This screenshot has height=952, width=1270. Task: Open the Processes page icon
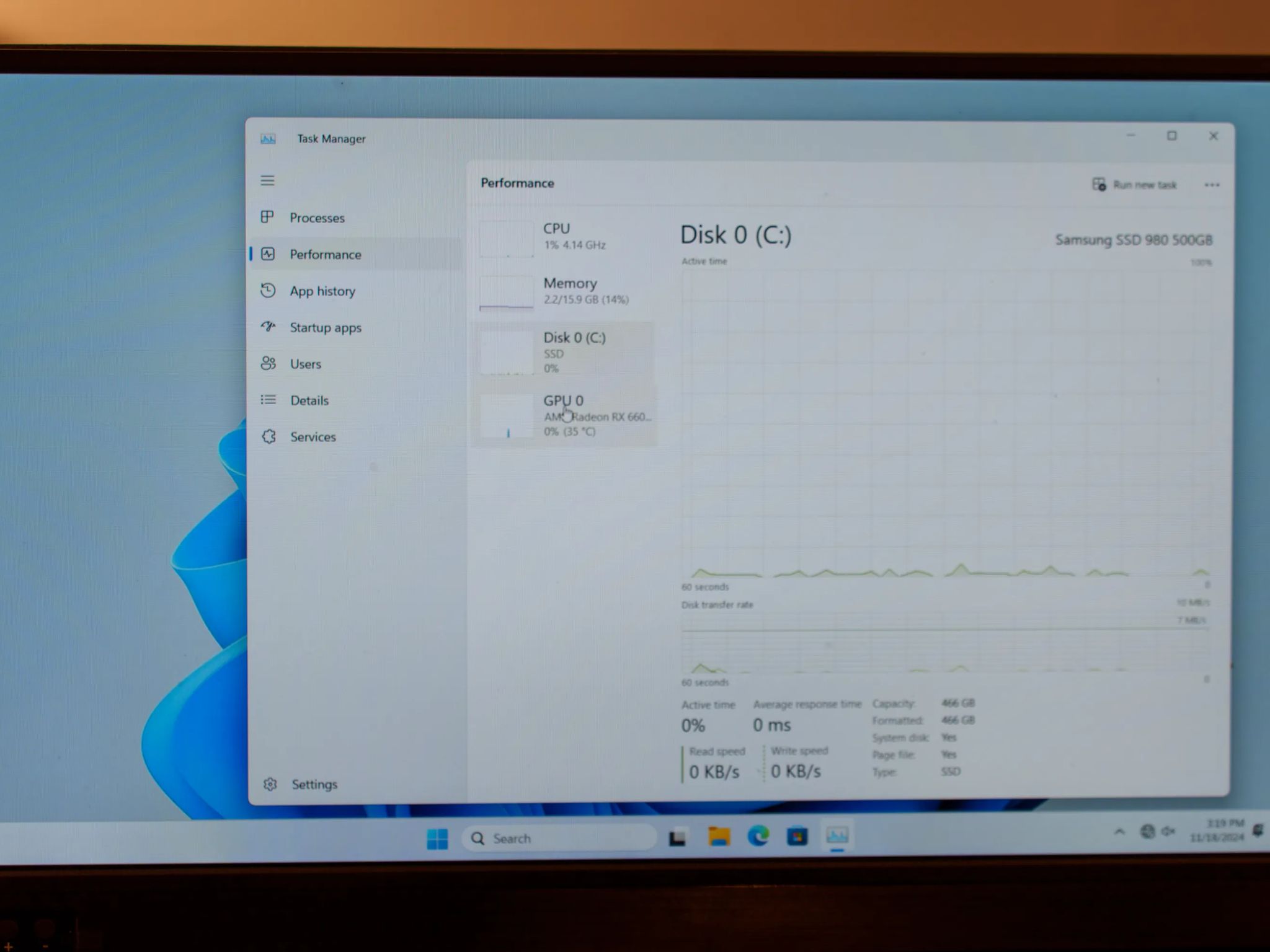[267, 217]
